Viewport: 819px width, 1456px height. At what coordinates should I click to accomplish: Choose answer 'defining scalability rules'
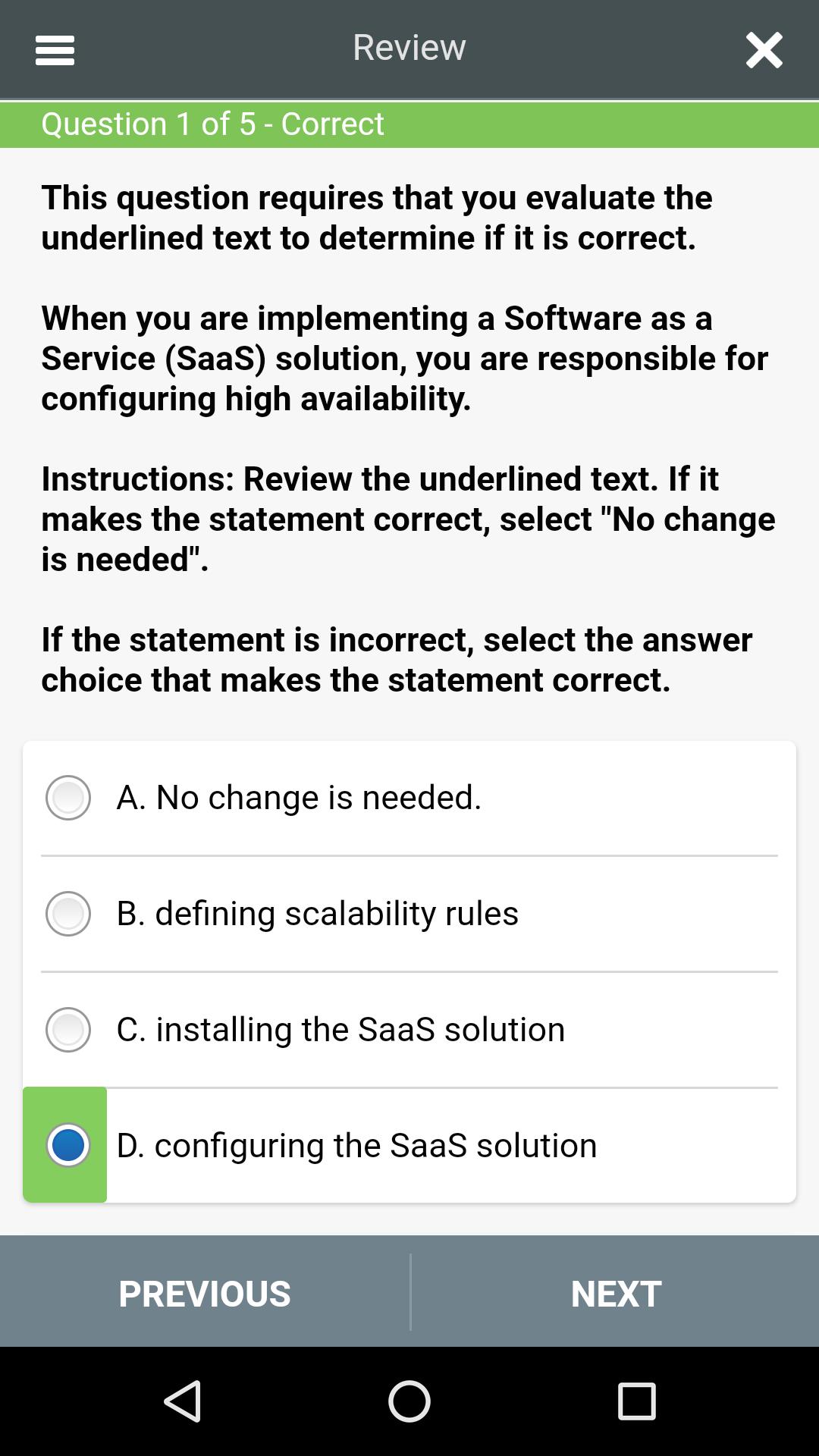tap(317, 914)
